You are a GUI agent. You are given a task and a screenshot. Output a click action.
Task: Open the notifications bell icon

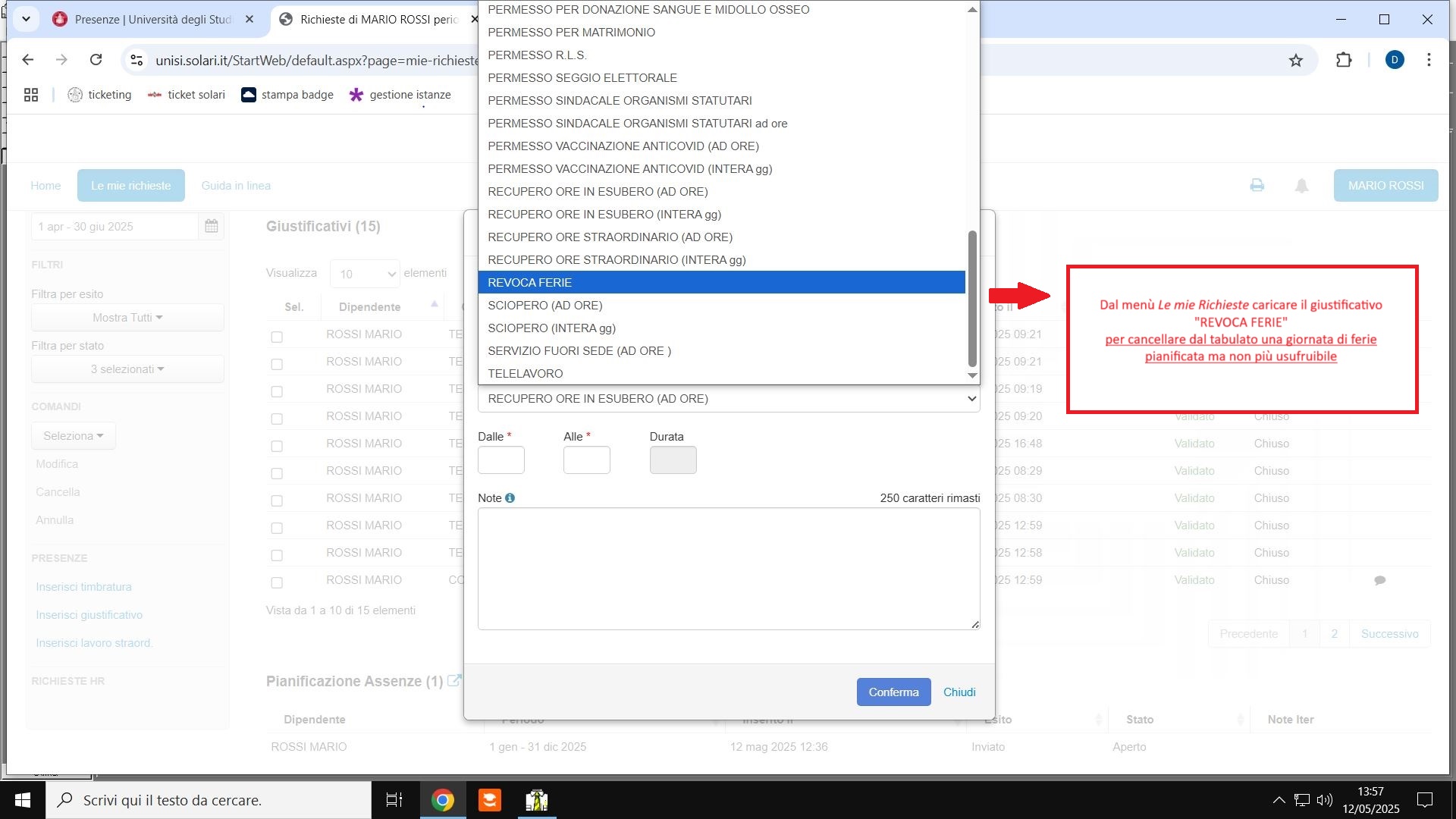(x=1301, y=185)
